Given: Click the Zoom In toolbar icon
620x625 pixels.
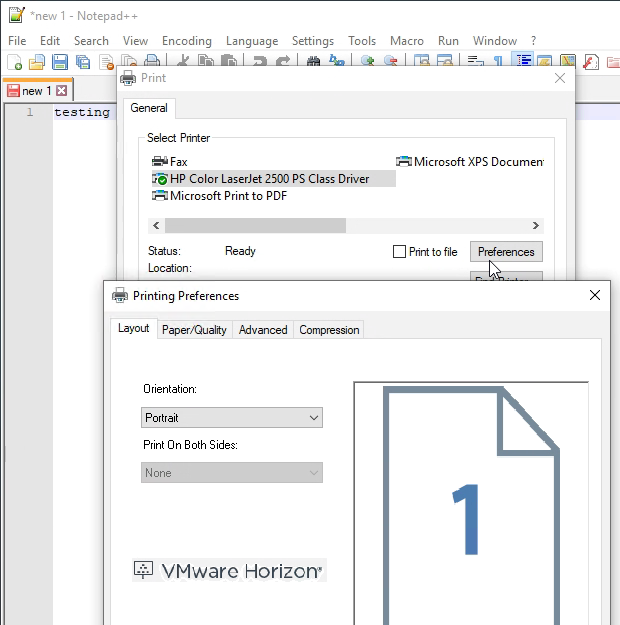Looking at the screenshot, I should (368, 60).
